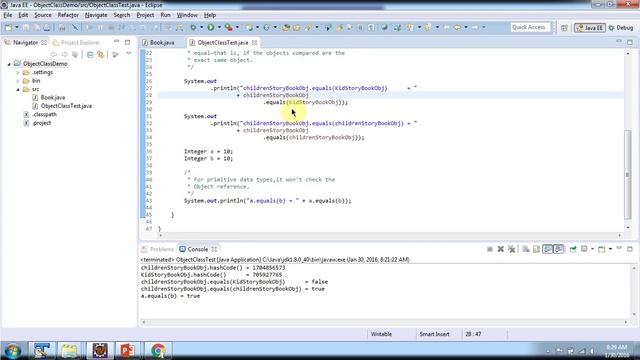Open the file explorer taskbar icon
This screenshot has height=360, width=640.
point(69,351)
